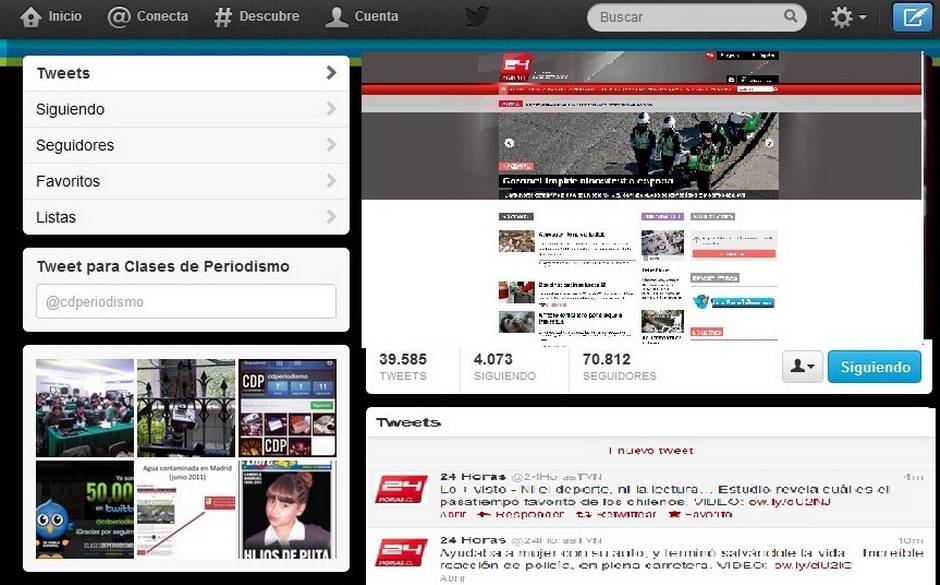940x585 pixels.
Task: Open Favoritos in the sidebar
Action: pyautogui.click(x=186, y=181)
